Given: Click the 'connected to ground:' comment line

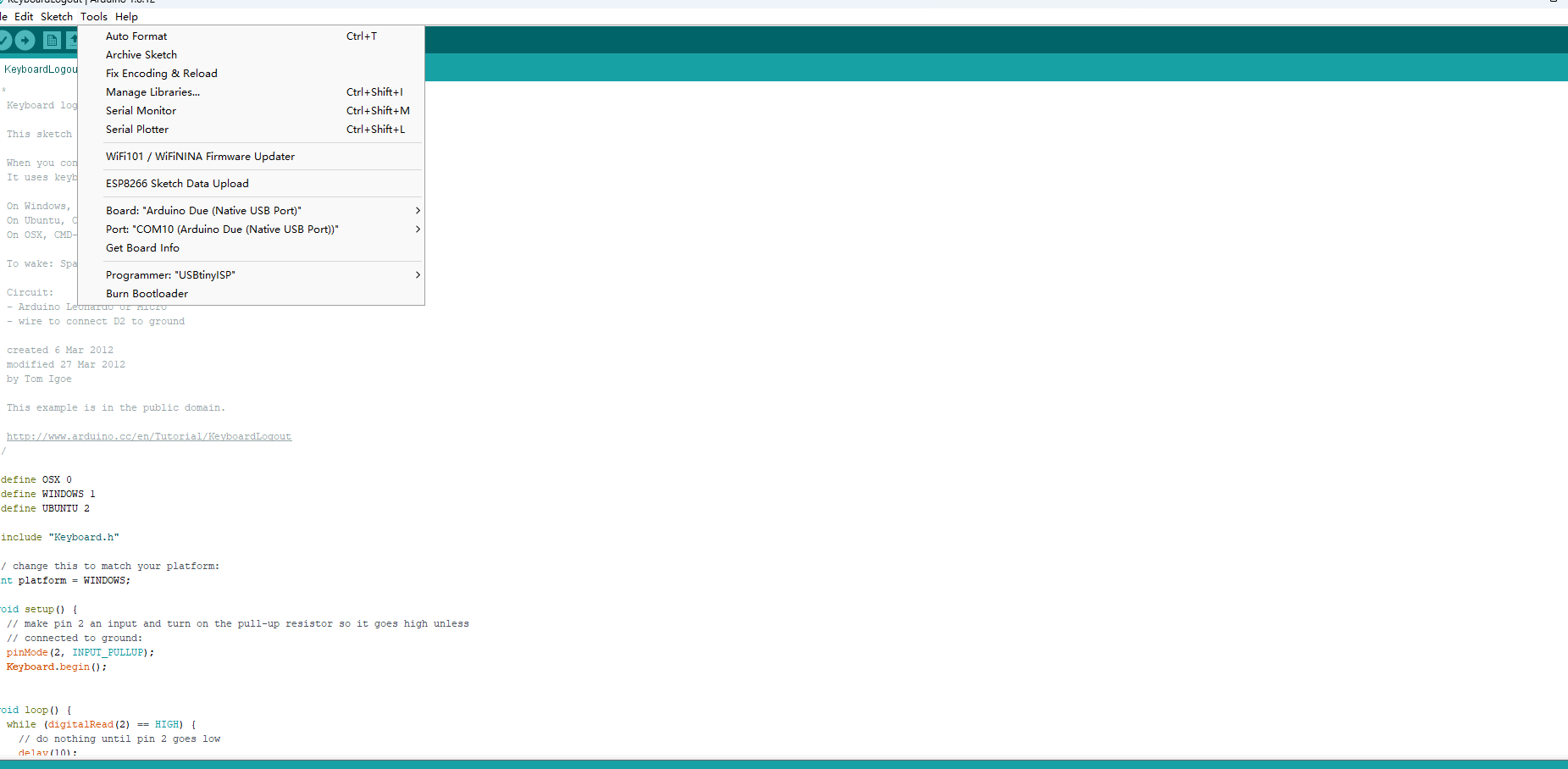Looking at the screenshot, I should (x=75, y=638).
